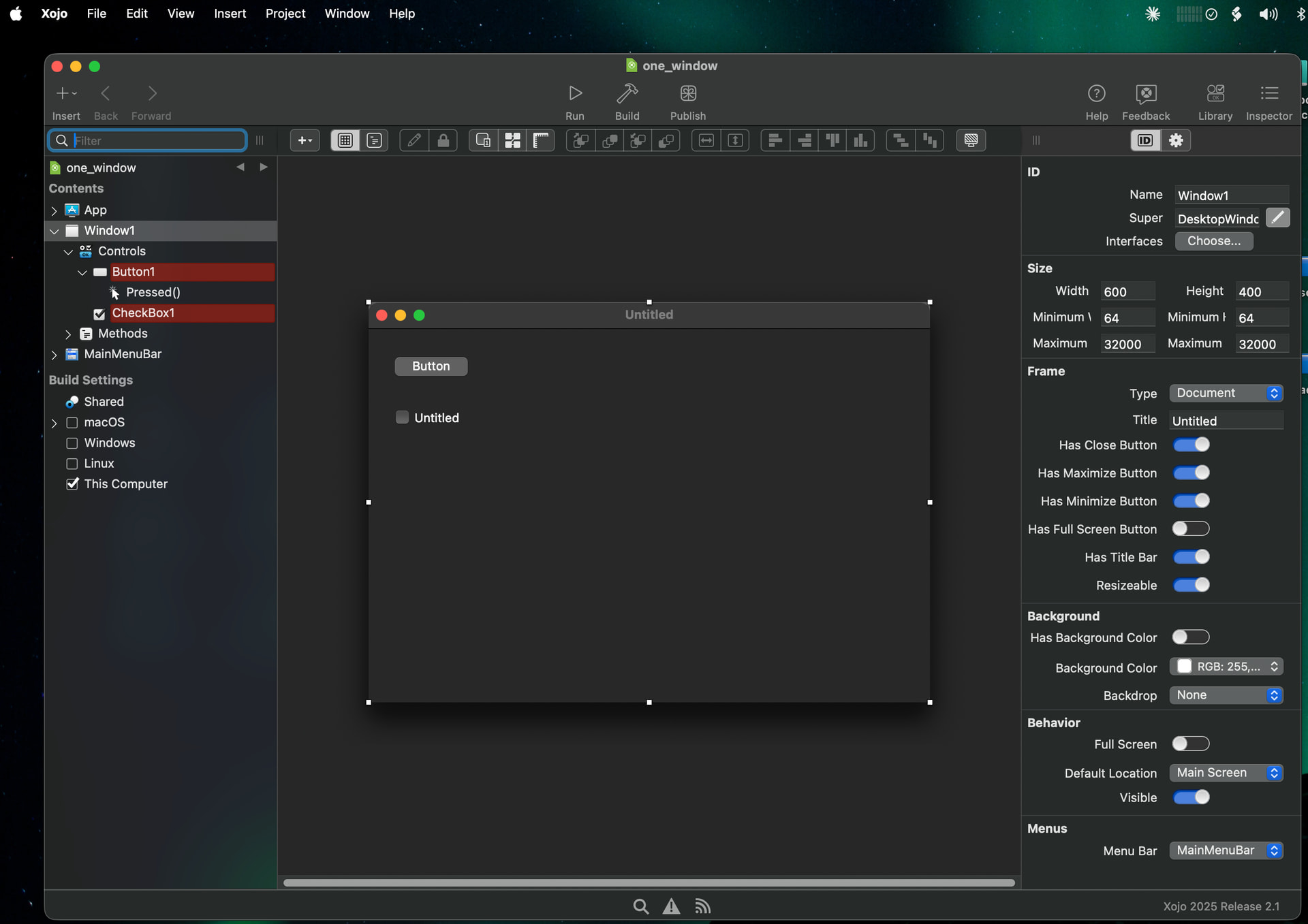The image size is (1308, 924).
Task: Toggle Has Maximize Button switch
Action: [1191, 473]
